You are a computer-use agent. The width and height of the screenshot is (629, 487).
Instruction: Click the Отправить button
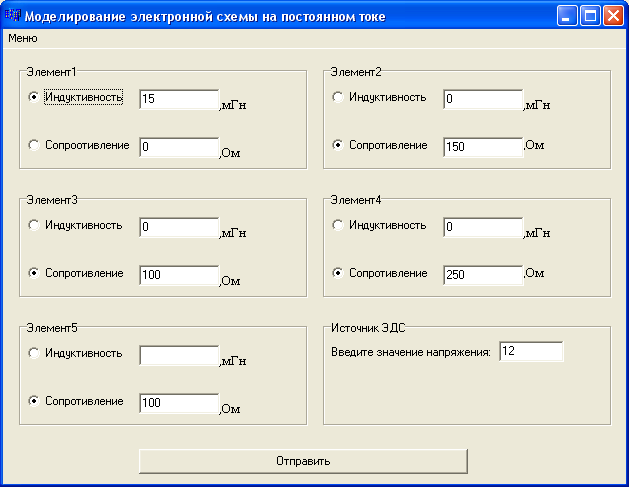pos(303,461)
